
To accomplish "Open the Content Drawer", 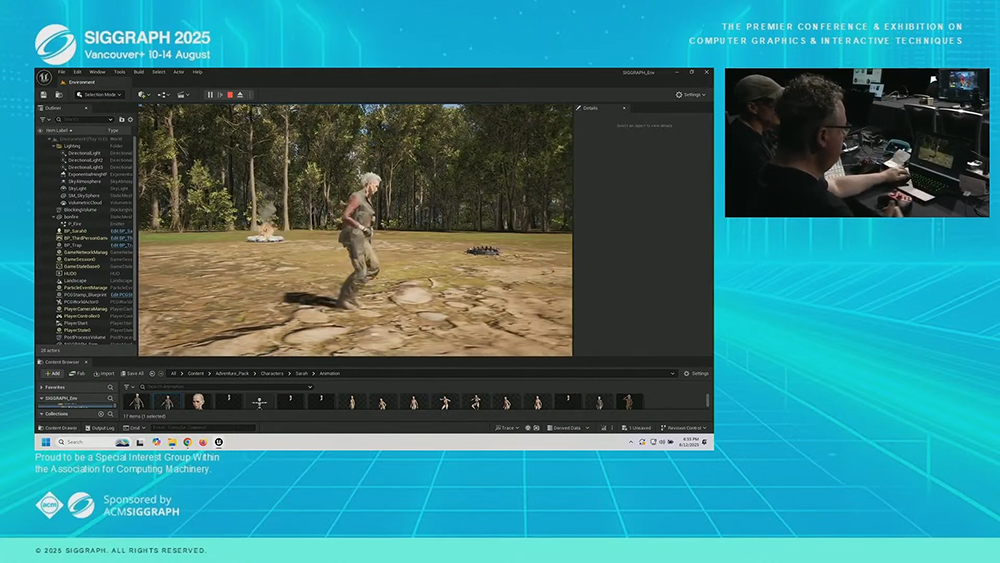I will [x=57, y=428].
